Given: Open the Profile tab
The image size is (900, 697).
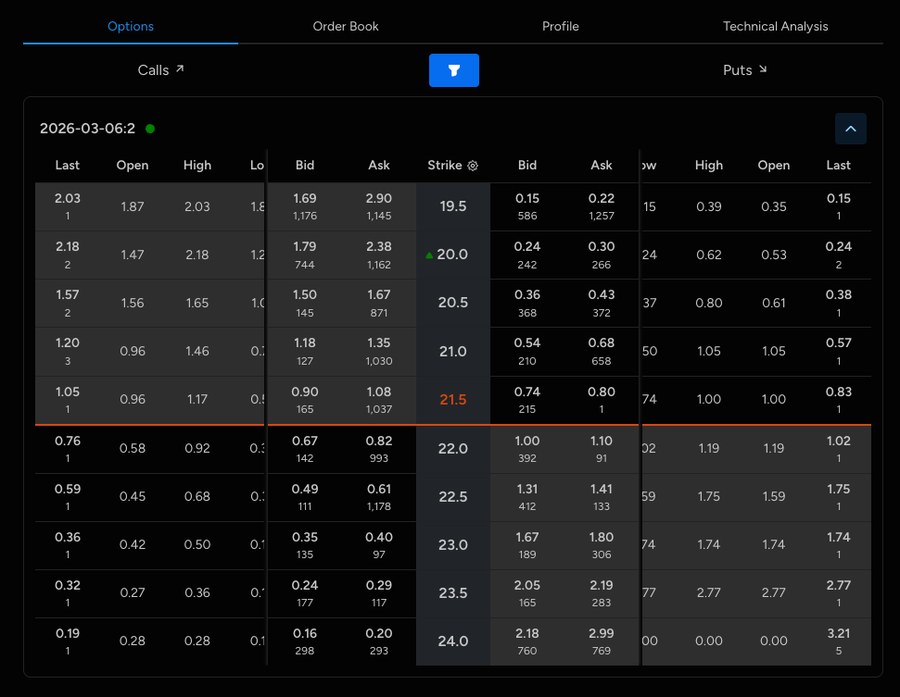Looking at the screenshot, I should point(560,26).
